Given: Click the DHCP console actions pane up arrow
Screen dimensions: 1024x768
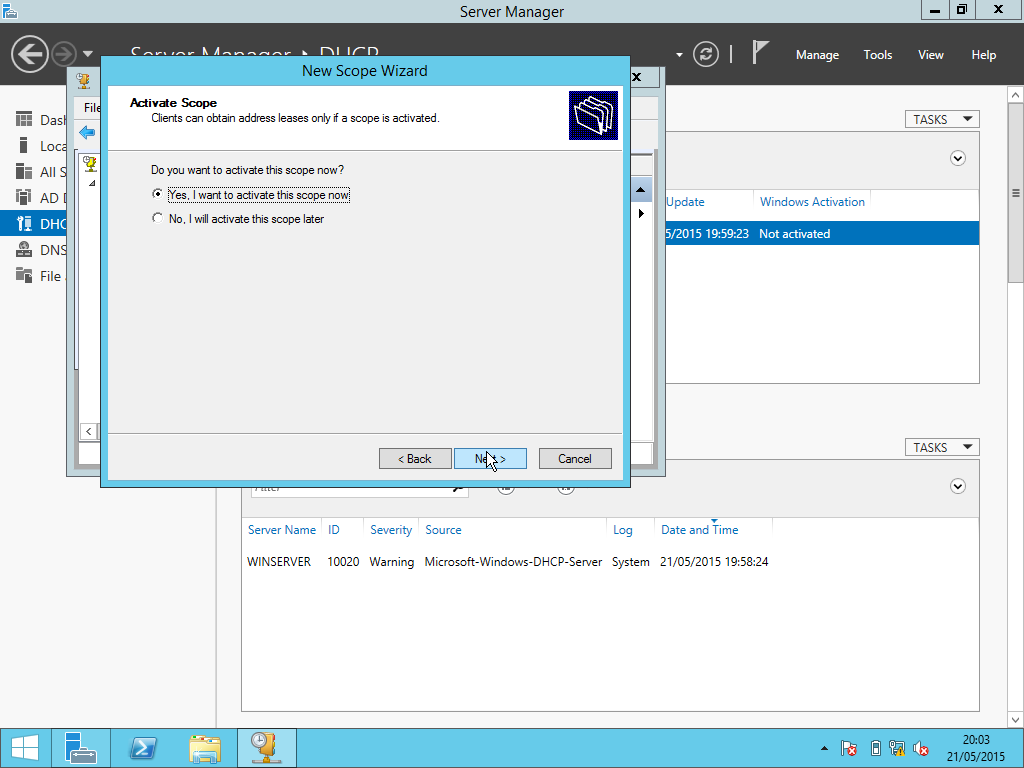Looking at the screenshot, I should (640, 189).
